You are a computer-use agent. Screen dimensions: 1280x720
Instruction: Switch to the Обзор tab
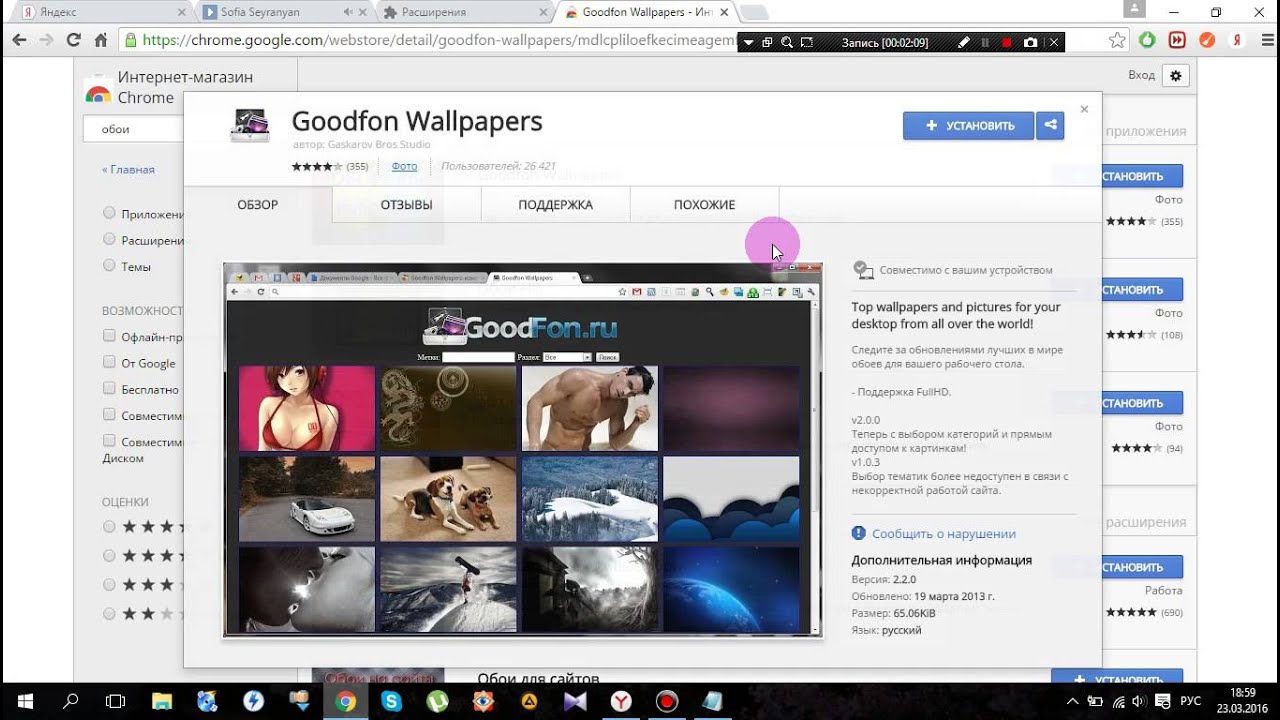click(x=258, y=204)
